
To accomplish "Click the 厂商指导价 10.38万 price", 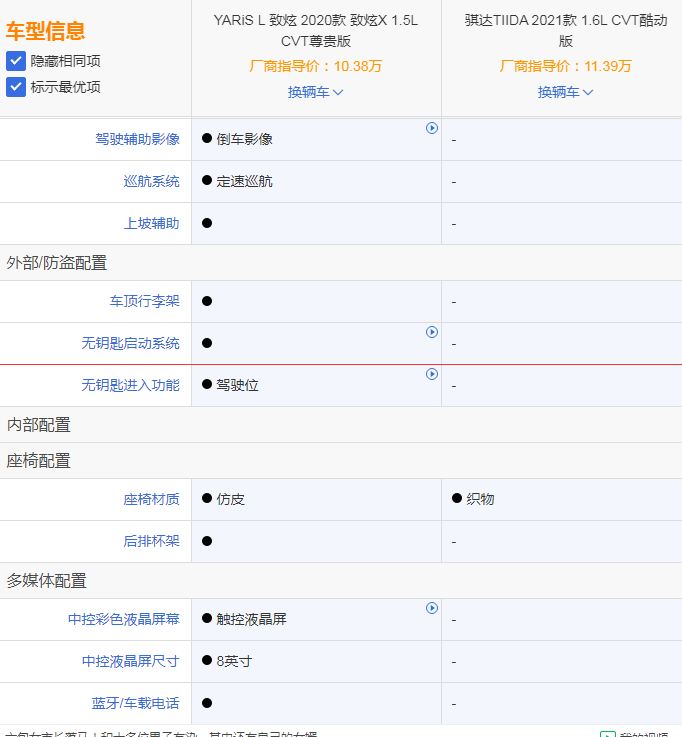I will 316,66.
